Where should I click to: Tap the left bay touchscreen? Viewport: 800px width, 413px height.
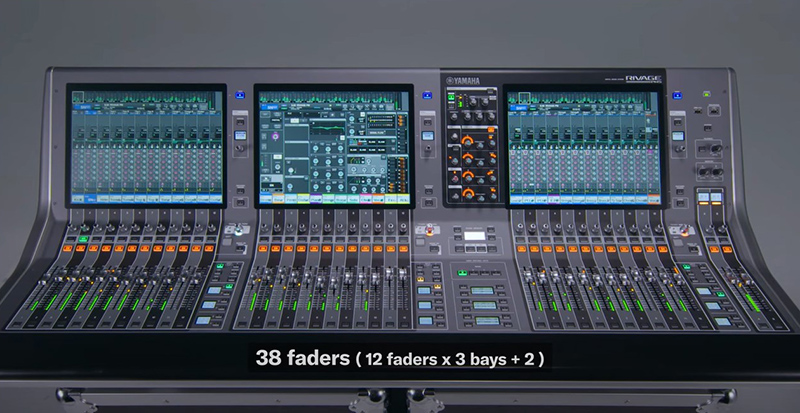[x=146, y=147]
